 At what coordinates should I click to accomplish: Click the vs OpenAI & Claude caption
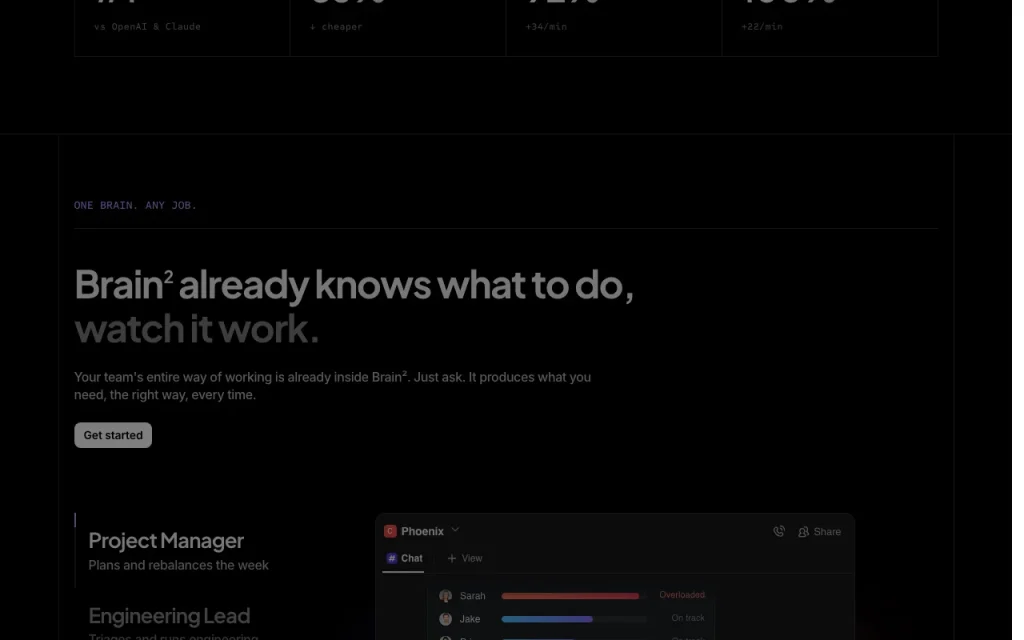coord(148,27)
